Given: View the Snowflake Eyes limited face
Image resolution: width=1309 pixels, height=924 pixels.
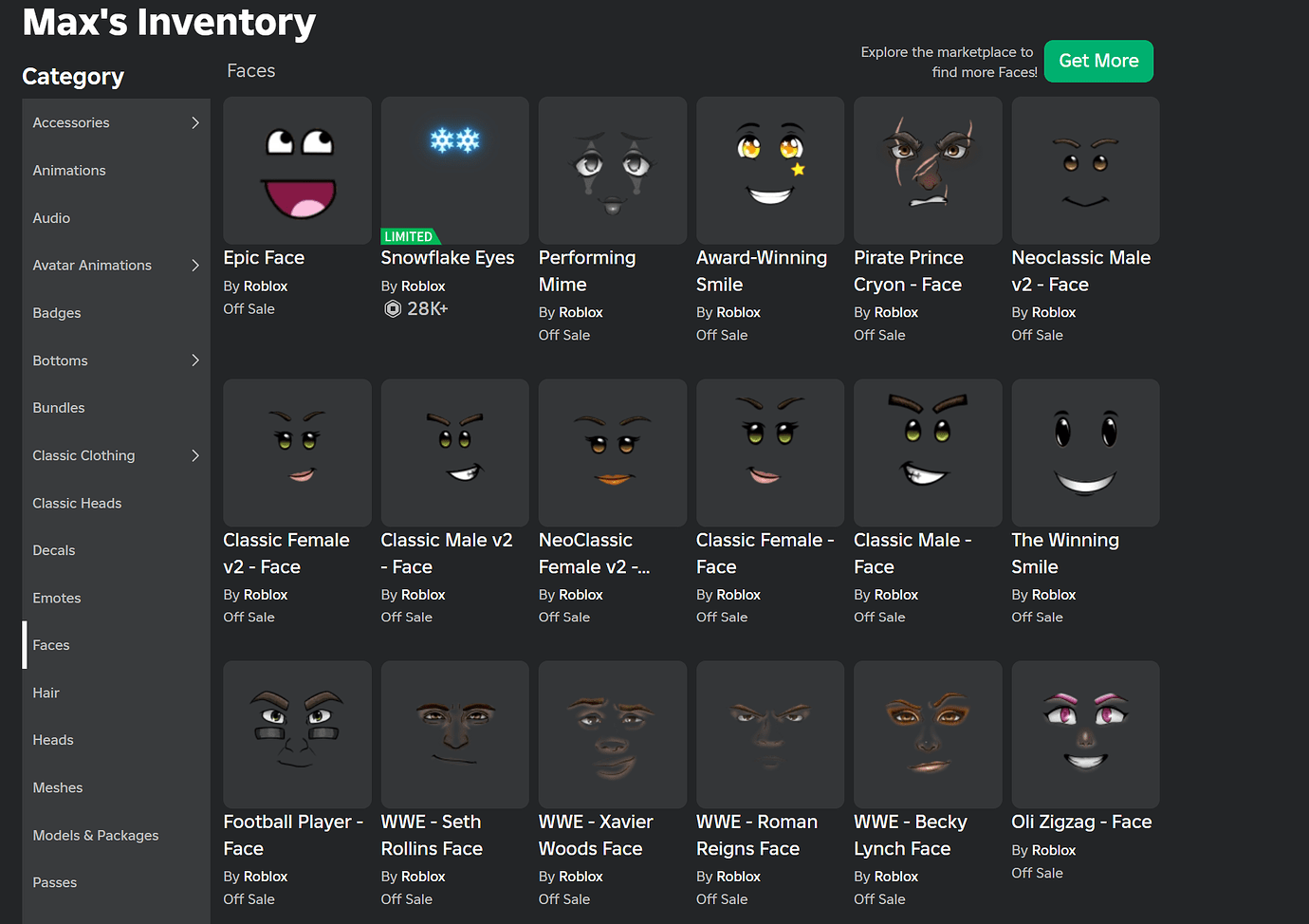Looking at the screenshot, I should (x=454, y=170).
